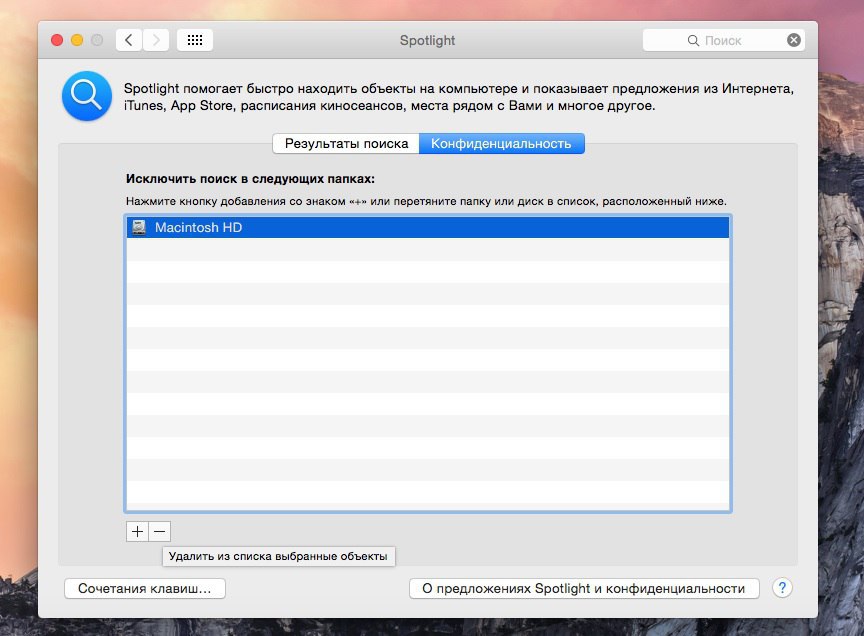Click the magnifier icon in the search field
The height and width of the screenshot is (636, 864).
tap(693, 41)
